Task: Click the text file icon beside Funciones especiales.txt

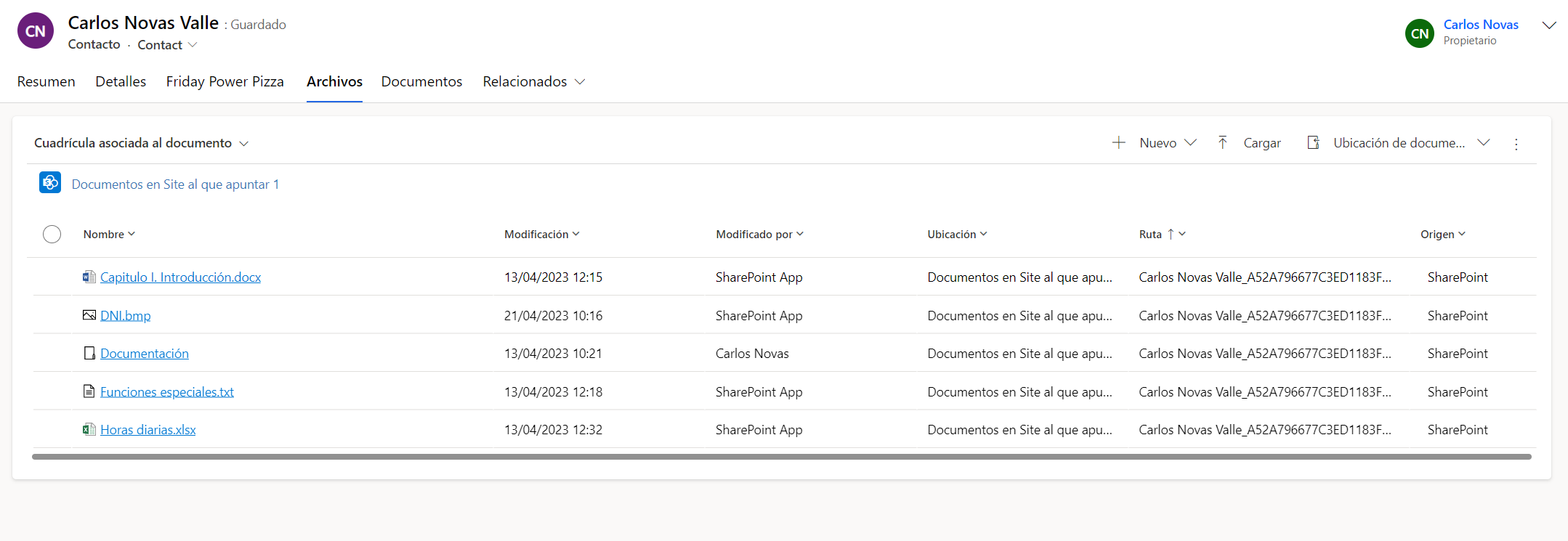Action: [89, 391]
